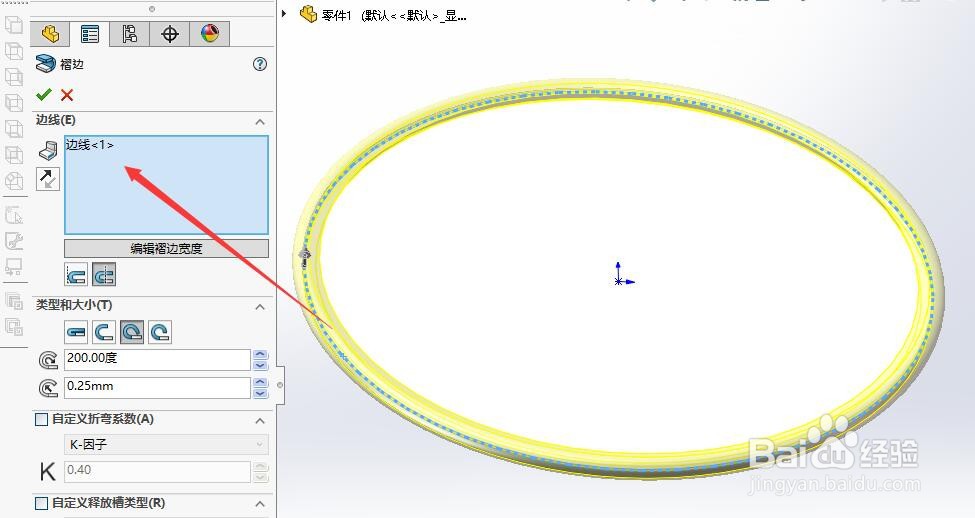Increase the 200.00度 angle with up arrow
Image resolution: width=975 pixels, height=518 pixels.
click(261, 354)
